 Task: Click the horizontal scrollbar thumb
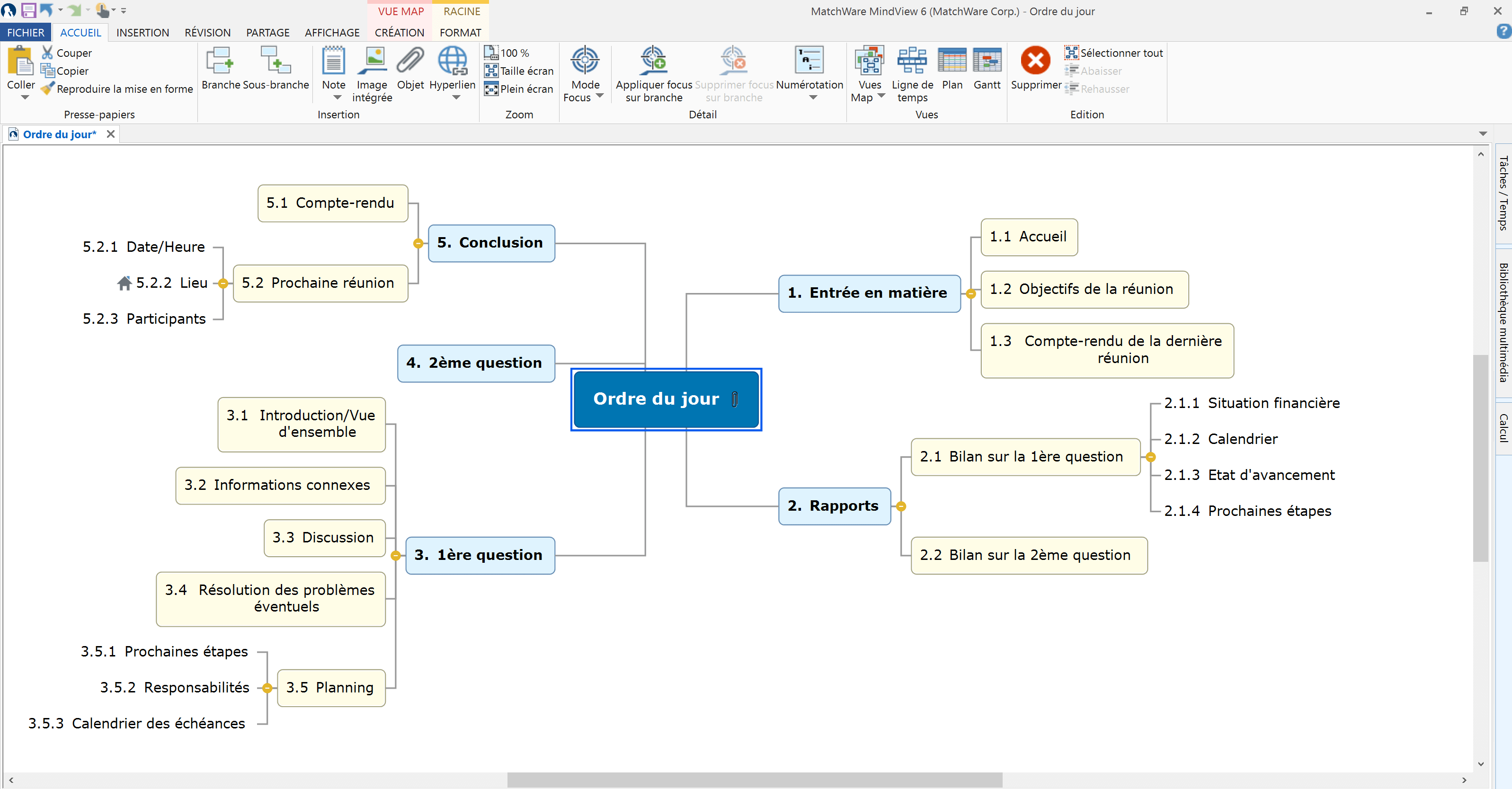[x=755, y=780]
